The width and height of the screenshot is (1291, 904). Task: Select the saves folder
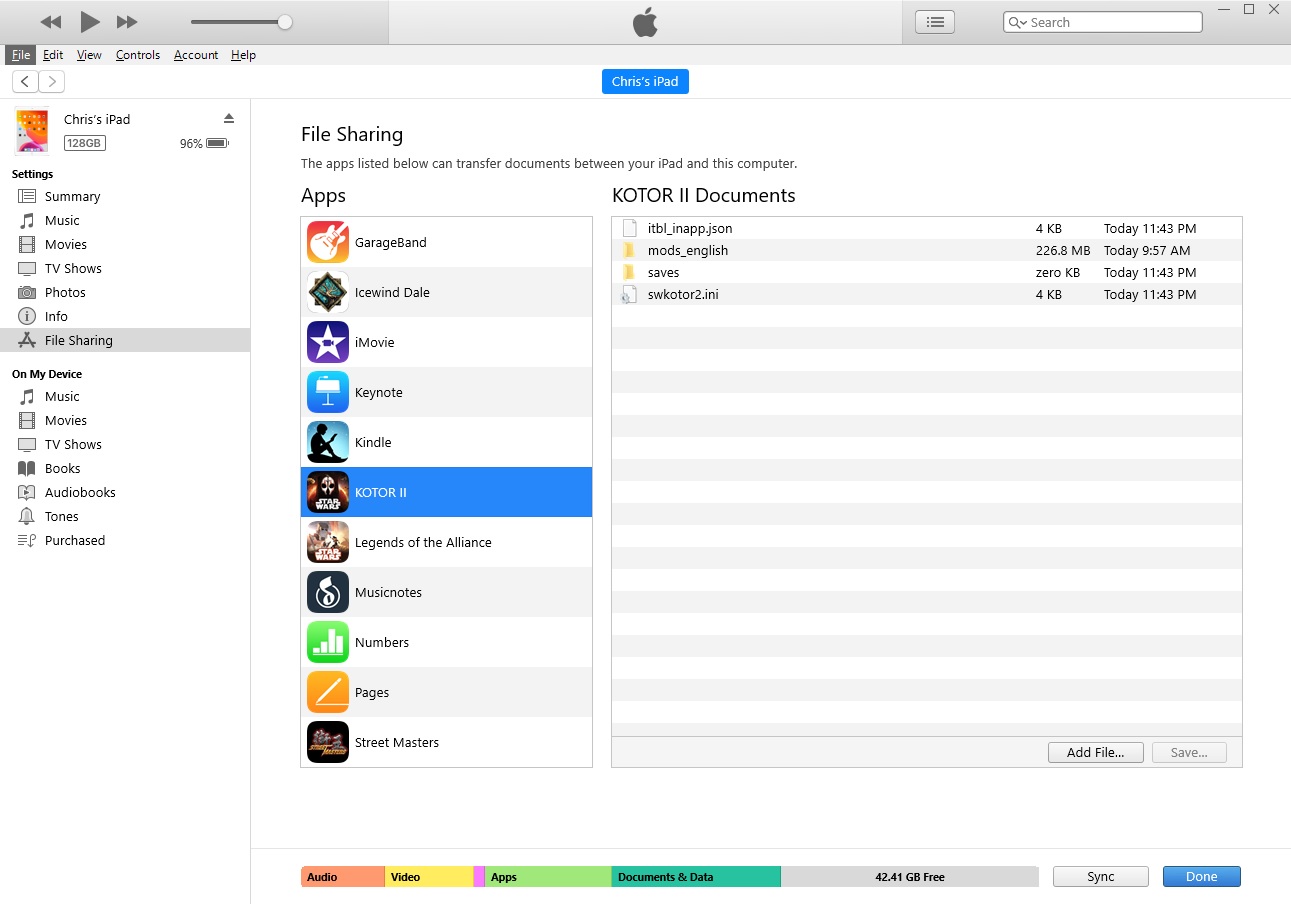click(x=927, y=272)
